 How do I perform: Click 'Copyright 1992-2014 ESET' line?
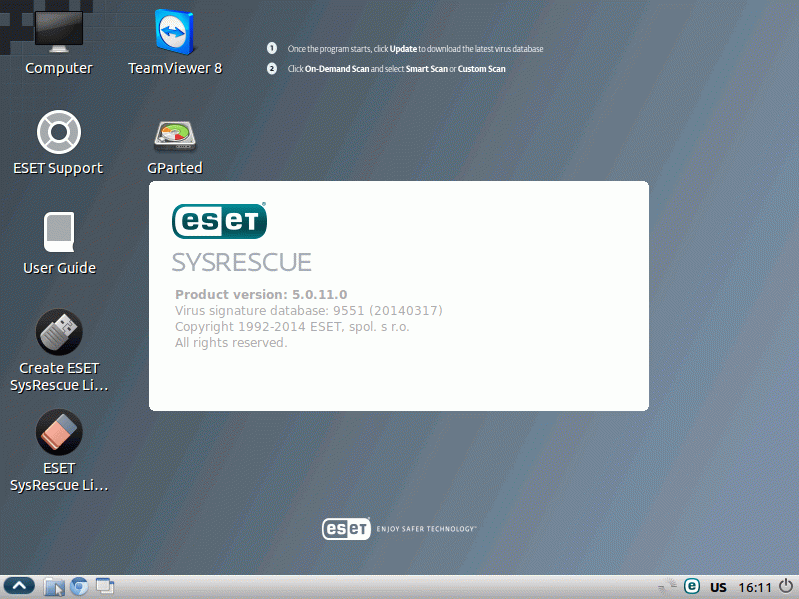[x=292, y=326]
